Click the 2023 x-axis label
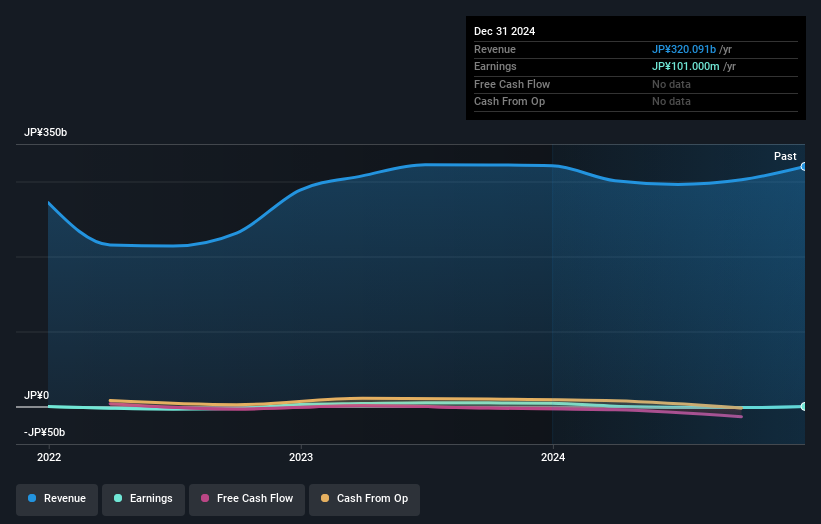Image resolution: width=821 pixels, height=524 pixels. tap(301, 458)
